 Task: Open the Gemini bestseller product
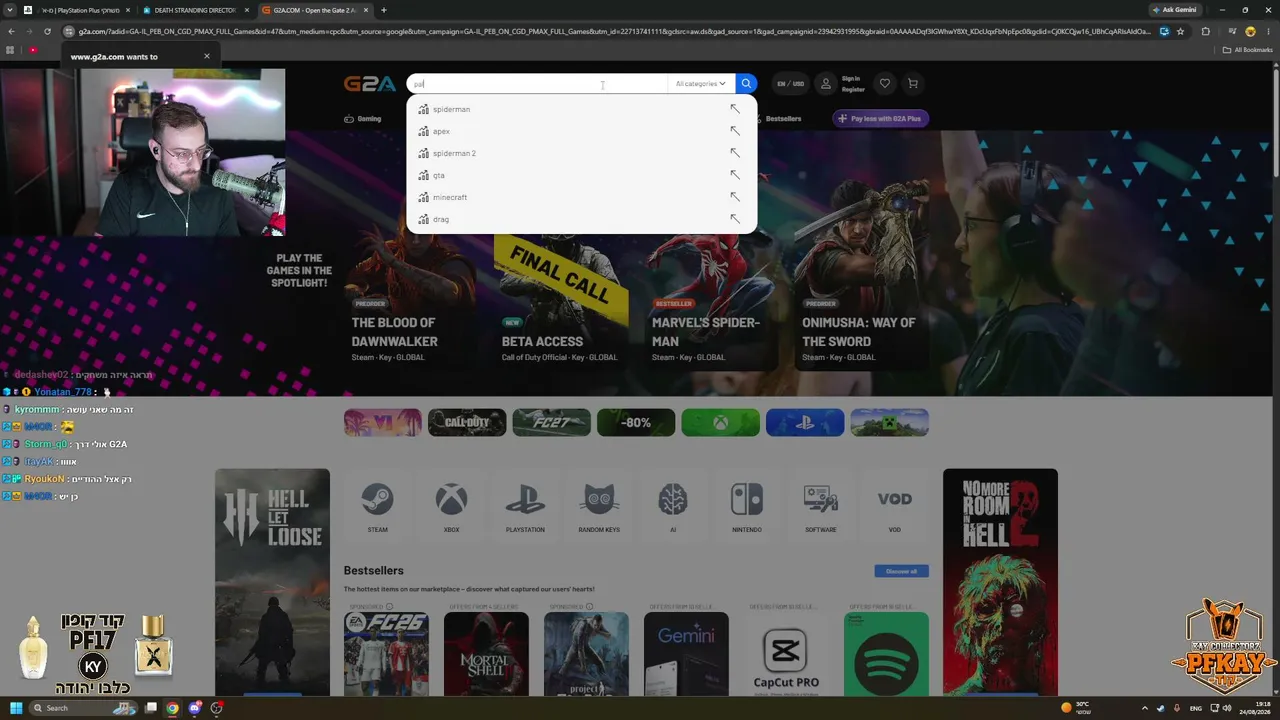(x=686, y=654)
